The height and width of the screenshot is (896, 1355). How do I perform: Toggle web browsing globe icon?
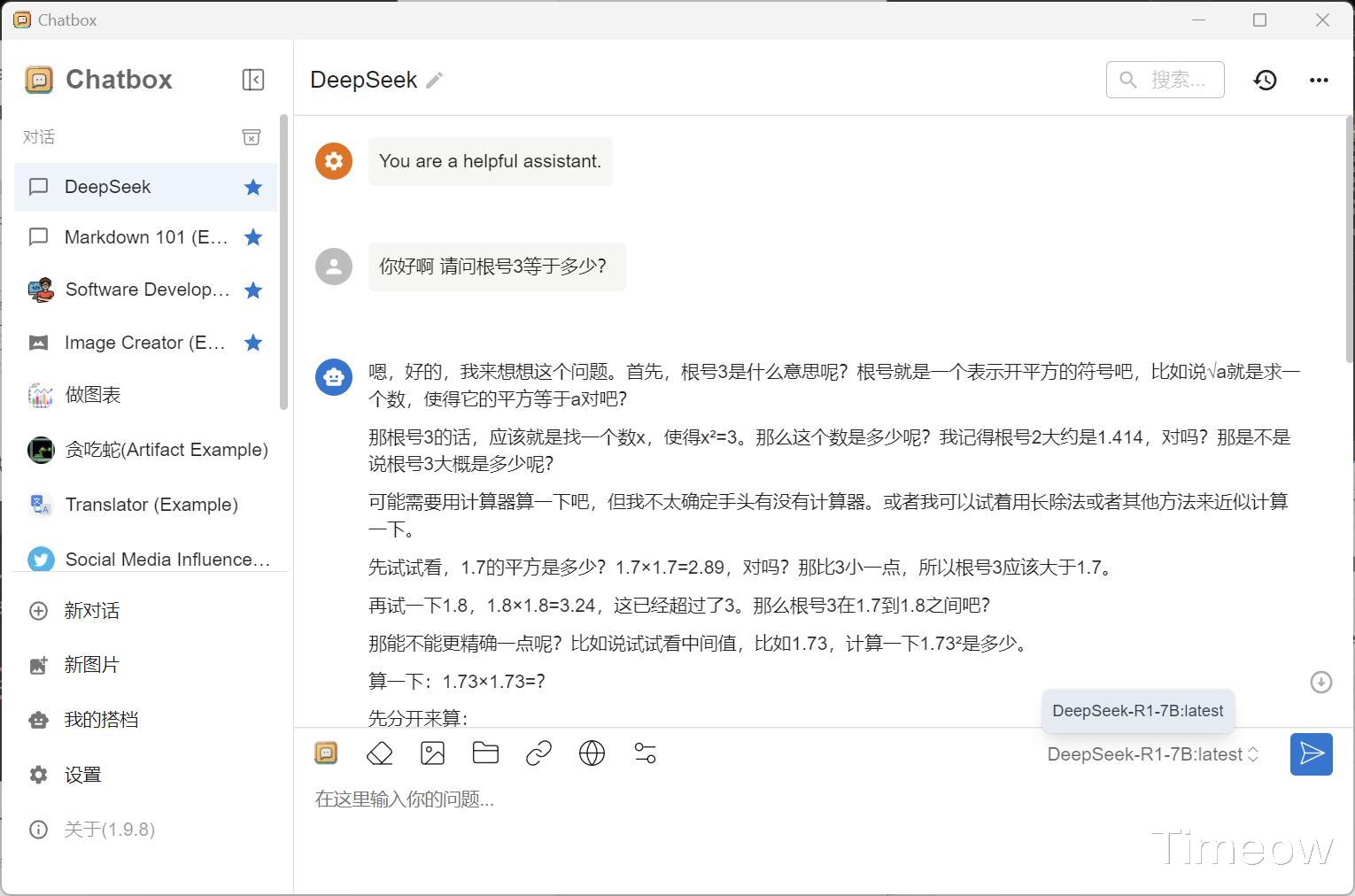[592, 753]
